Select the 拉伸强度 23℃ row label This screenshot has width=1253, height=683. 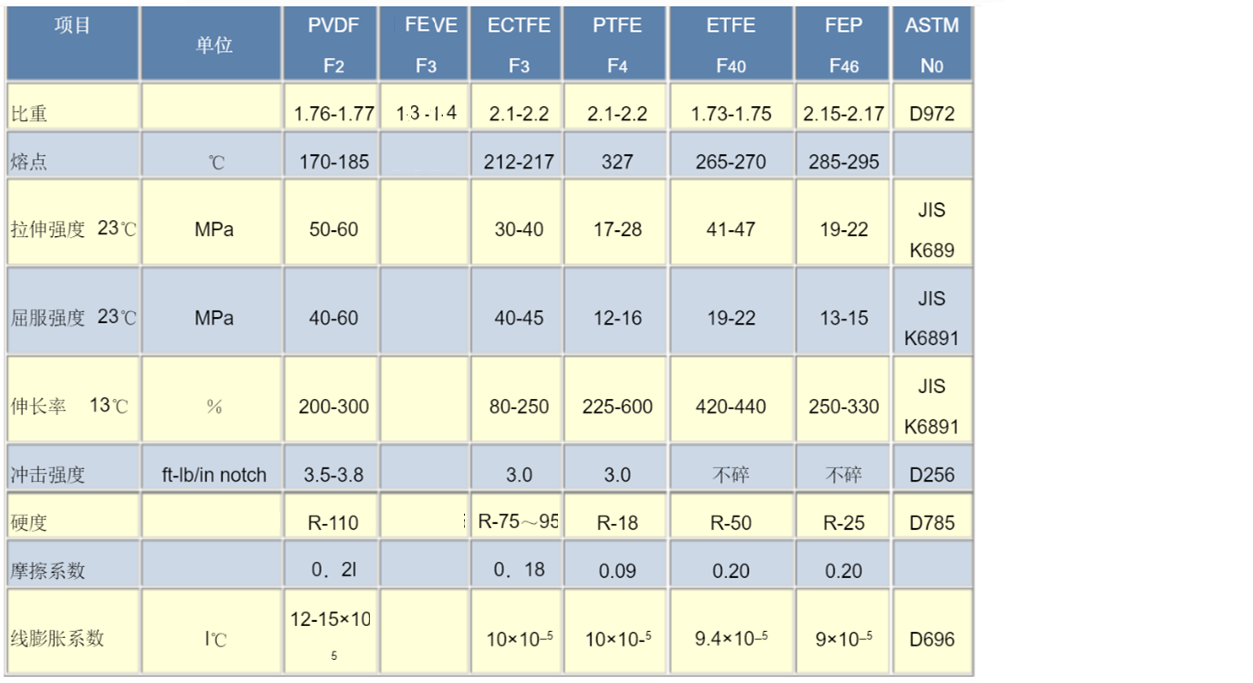click(x=72, y=229)
